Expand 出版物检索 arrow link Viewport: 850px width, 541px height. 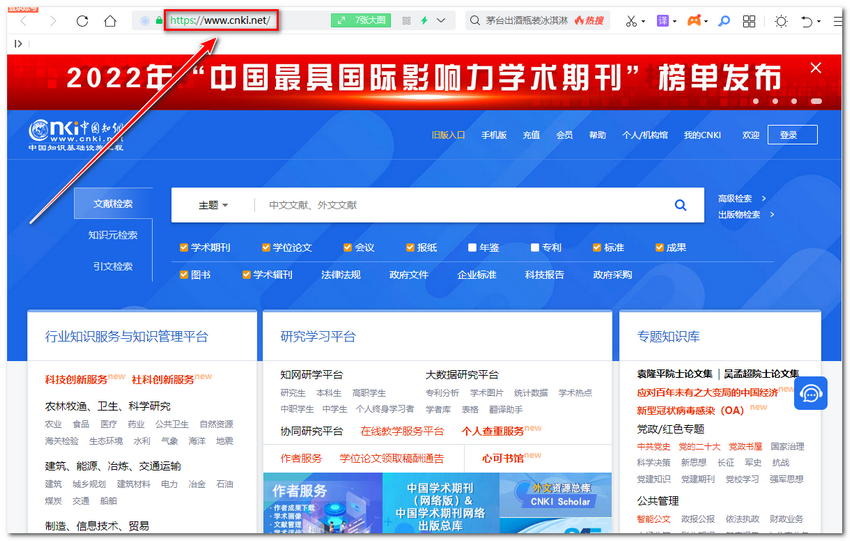(x=746, y=215)
